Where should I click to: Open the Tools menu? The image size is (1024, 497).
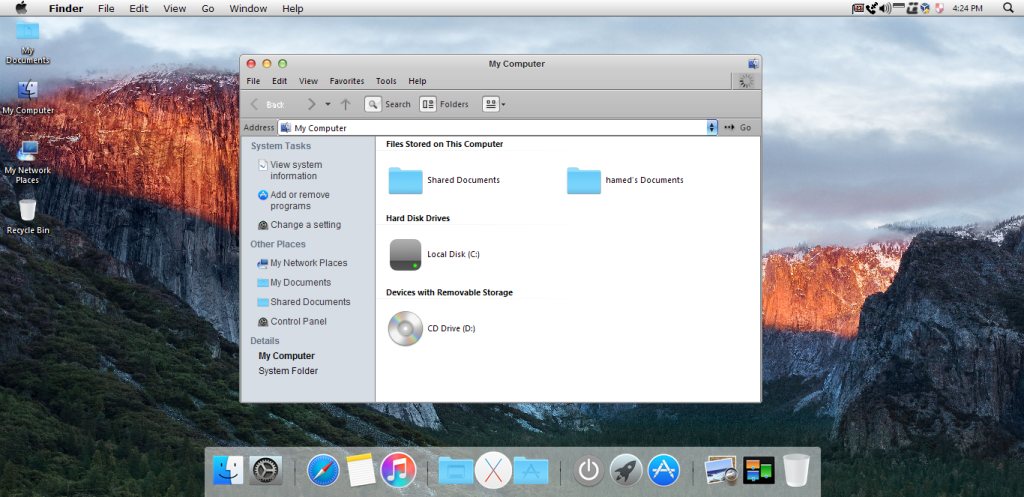tap(386, 81)
